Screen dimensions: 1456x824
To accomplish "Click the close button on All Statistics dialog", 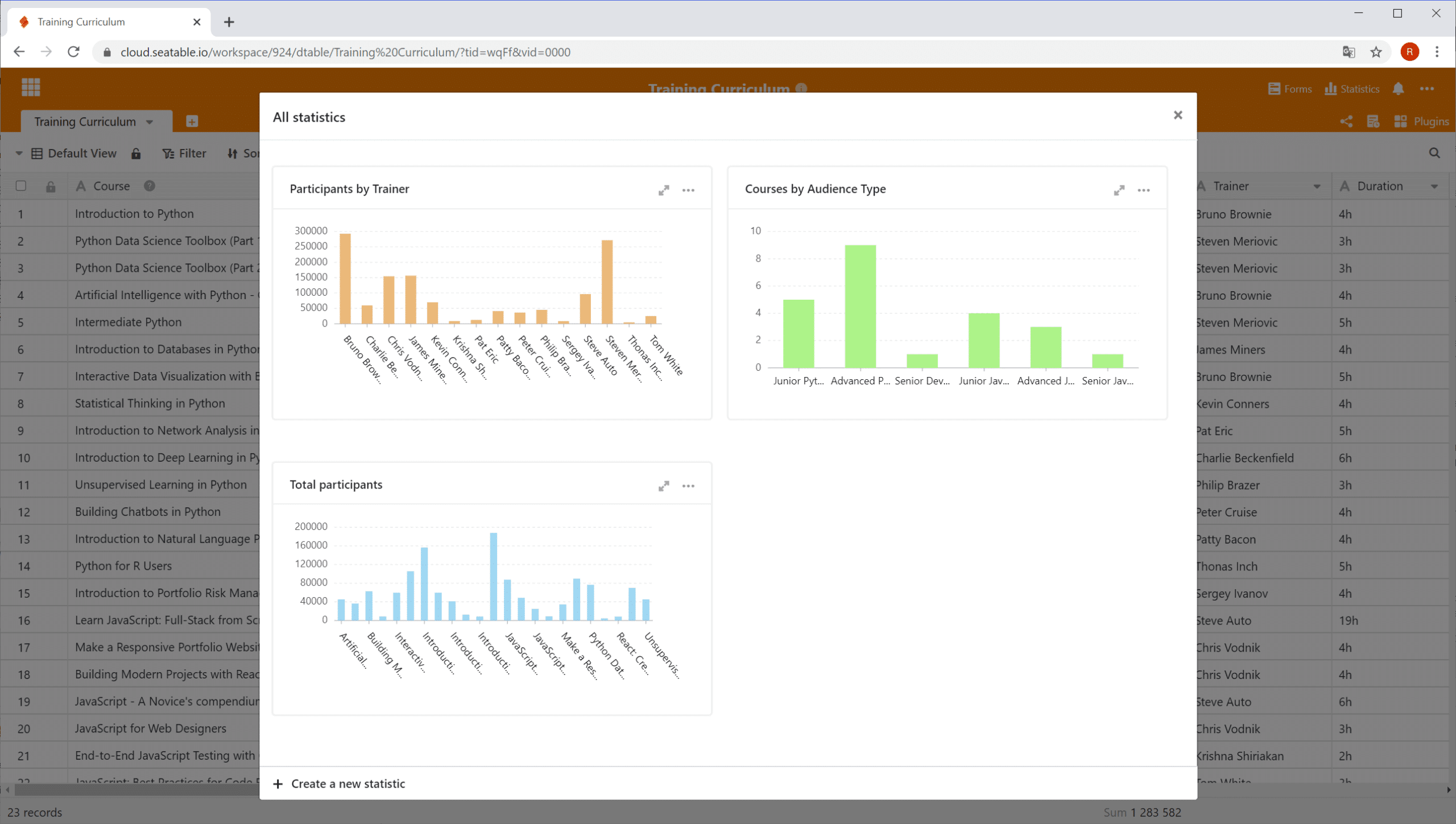I will [x=1178, y=115].
